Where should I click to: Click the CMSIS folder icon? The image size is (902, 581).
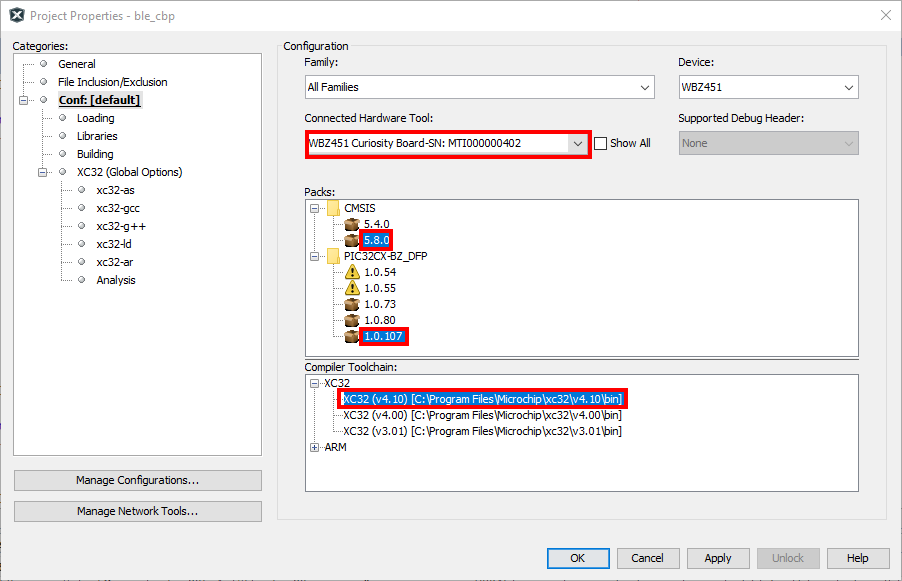[333, 208]
